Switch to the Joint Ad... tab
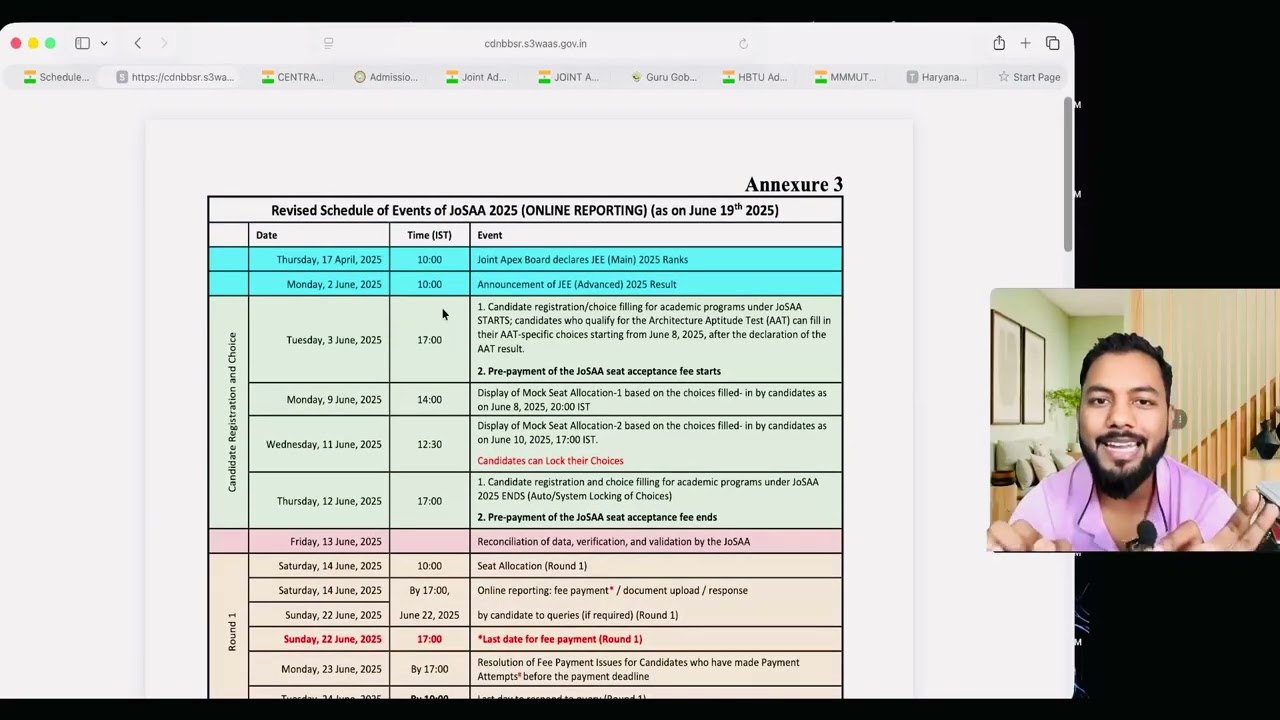The width and height of the screenshot is (1280, 720). coord(476,77)
